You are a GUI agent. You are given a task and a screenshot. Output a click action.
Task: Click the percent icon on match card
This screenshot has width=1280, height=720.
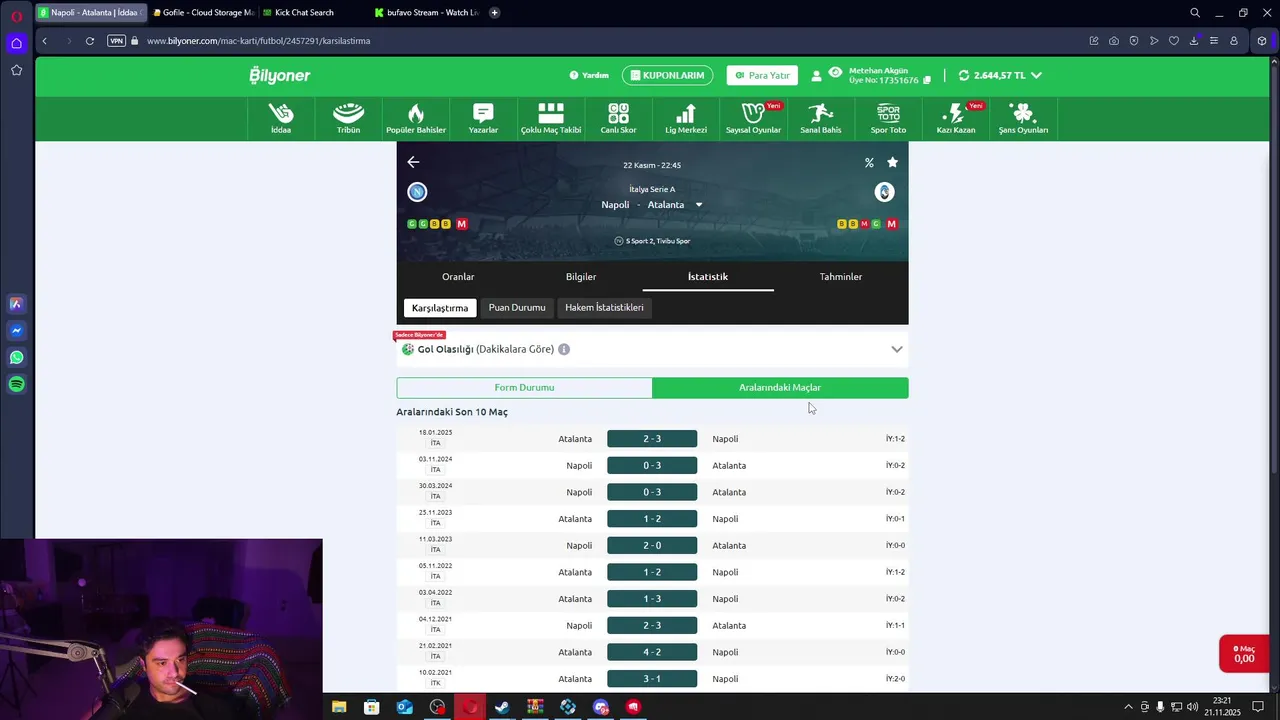(x=869, y=162)
